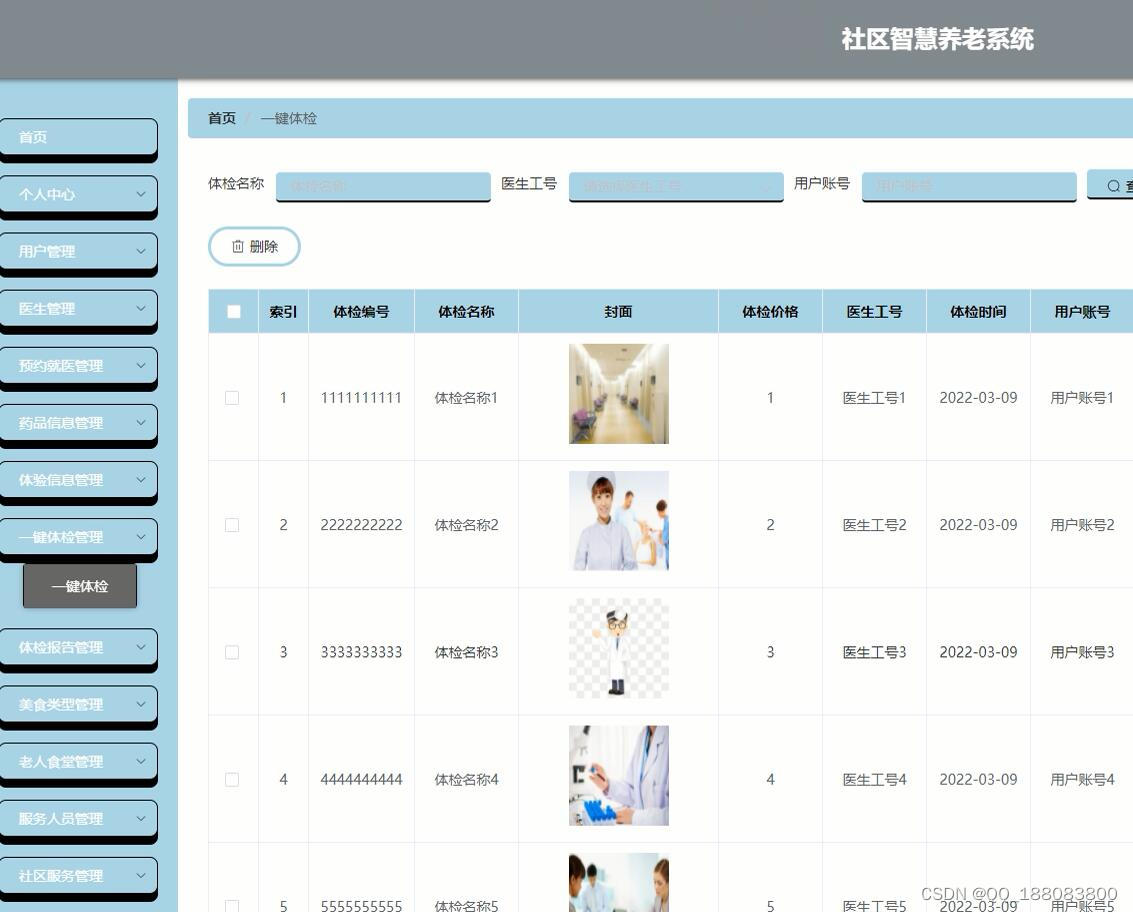This screenshot has width=1133, height=912.
Task: Click the 体检名称 input field
Action: click(x=382, y=186)
